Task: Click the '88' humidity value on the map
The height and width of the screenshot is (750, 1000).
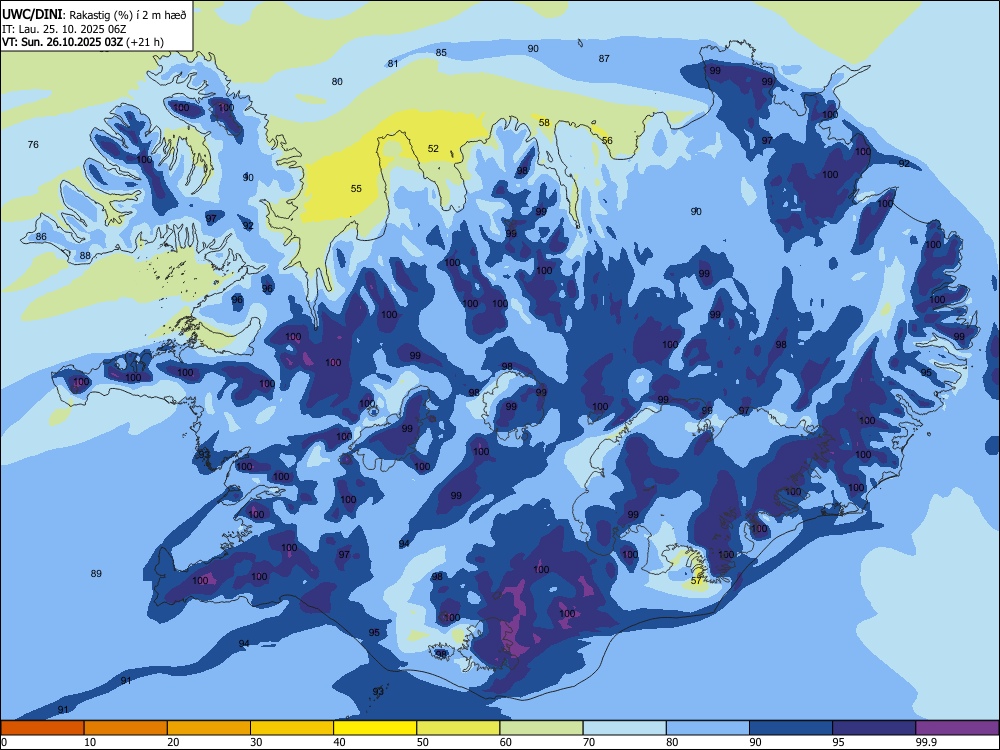Action: [x=85, y=256]
